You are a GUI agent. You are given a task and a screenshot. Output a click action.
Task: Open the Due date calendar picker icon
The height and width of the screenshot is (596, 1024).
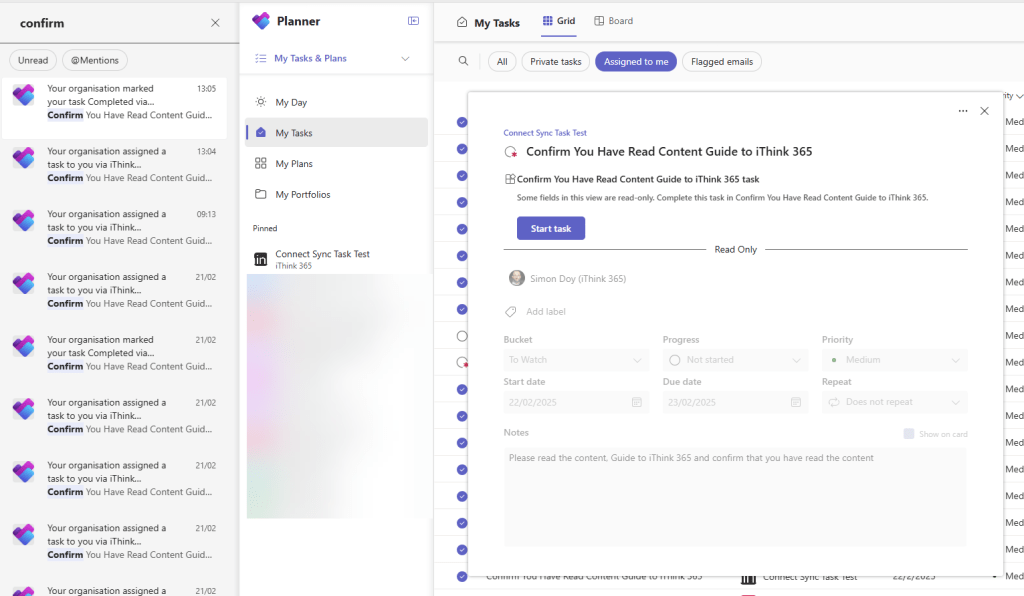[x=796, y=402]
